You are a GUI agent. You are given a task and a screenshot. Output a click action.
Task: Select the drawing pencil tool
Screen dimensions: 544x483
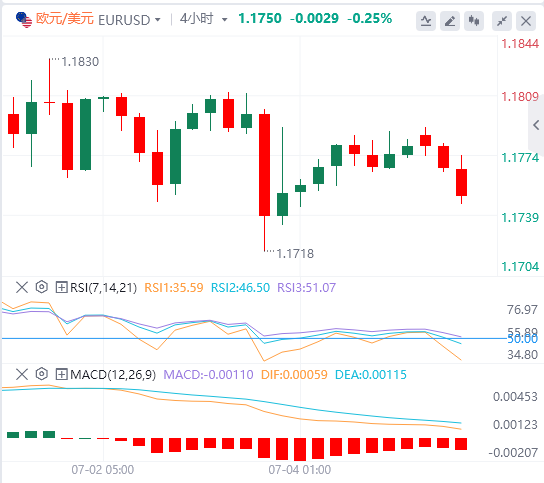coord(450,21)
